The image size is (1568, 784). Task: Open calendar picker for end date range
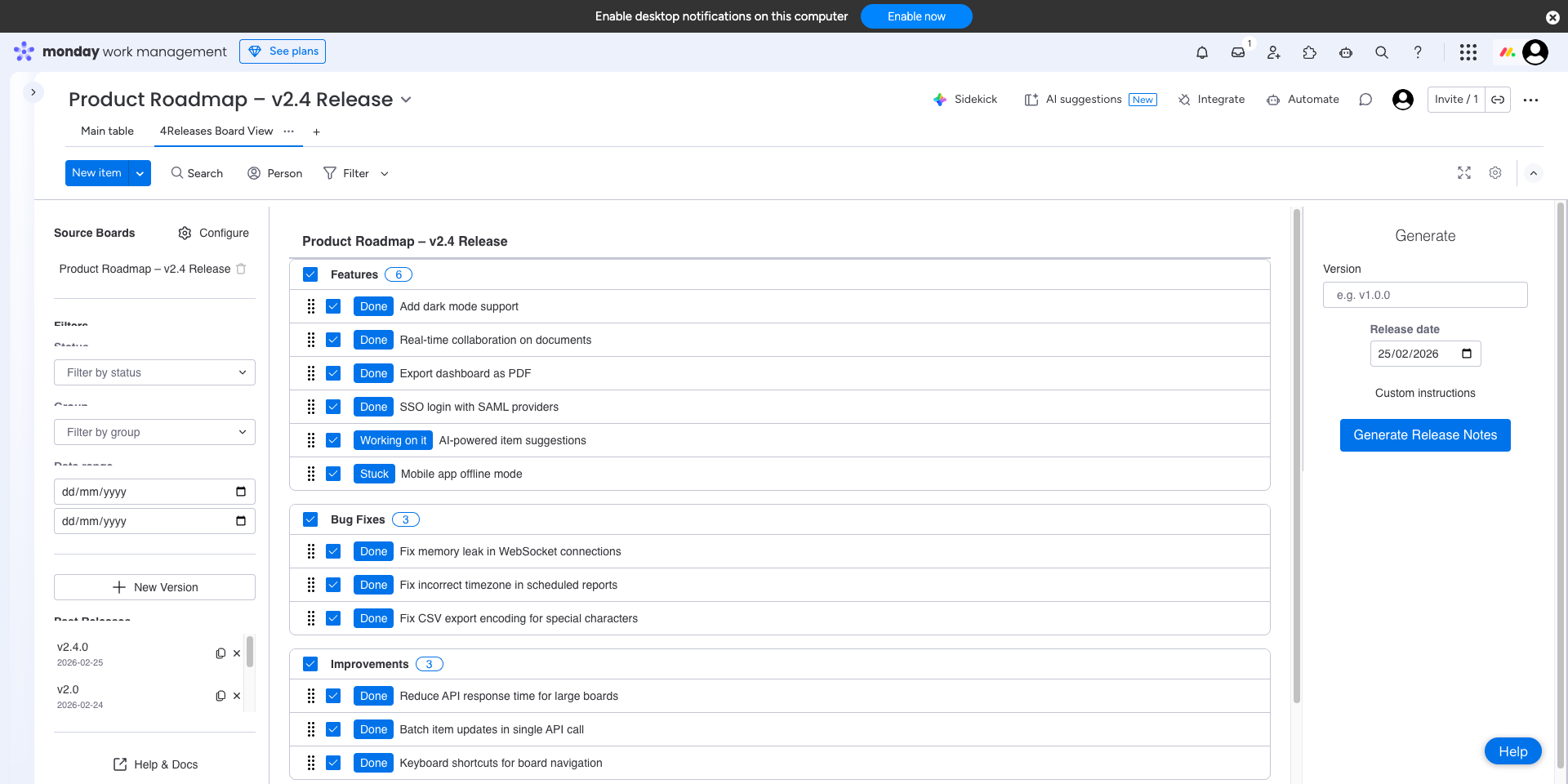[241, 521]
